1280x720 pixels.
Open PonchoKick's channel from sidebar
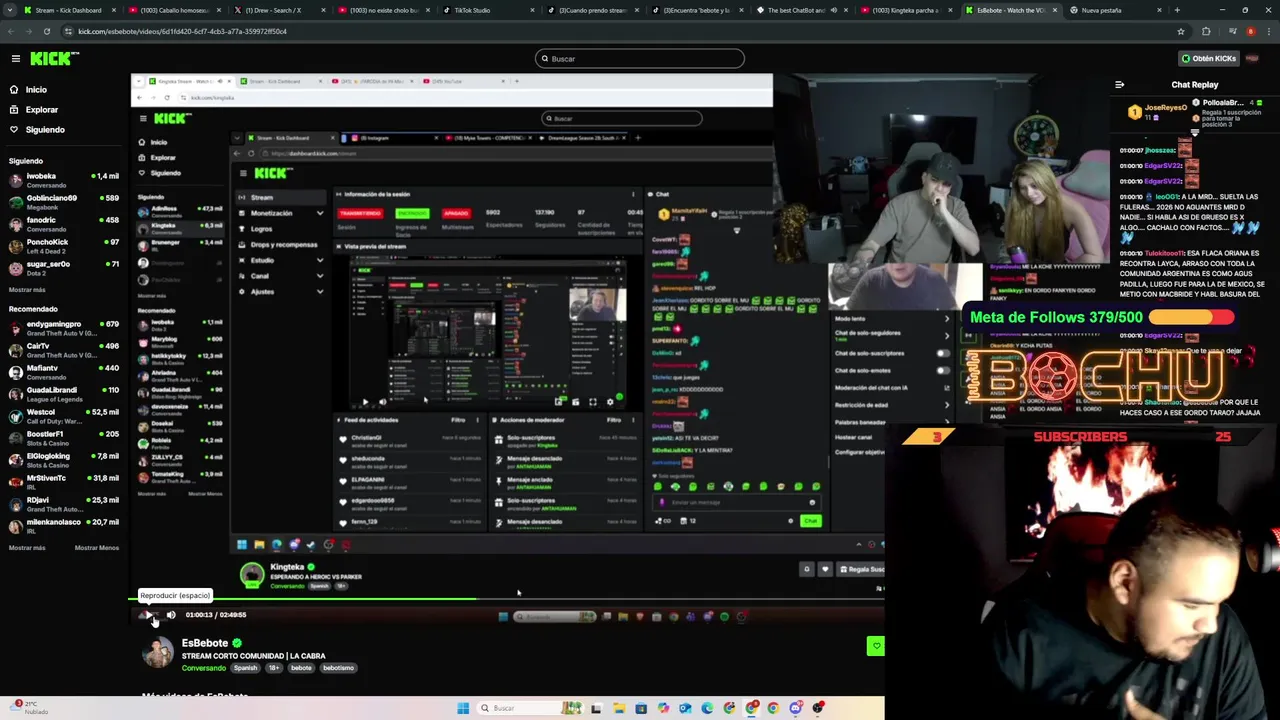tap(64, 246)
